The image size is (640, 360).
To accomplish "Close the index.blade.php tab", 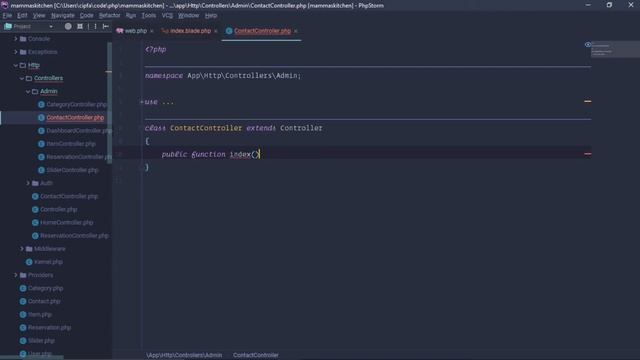I will 216,31.
